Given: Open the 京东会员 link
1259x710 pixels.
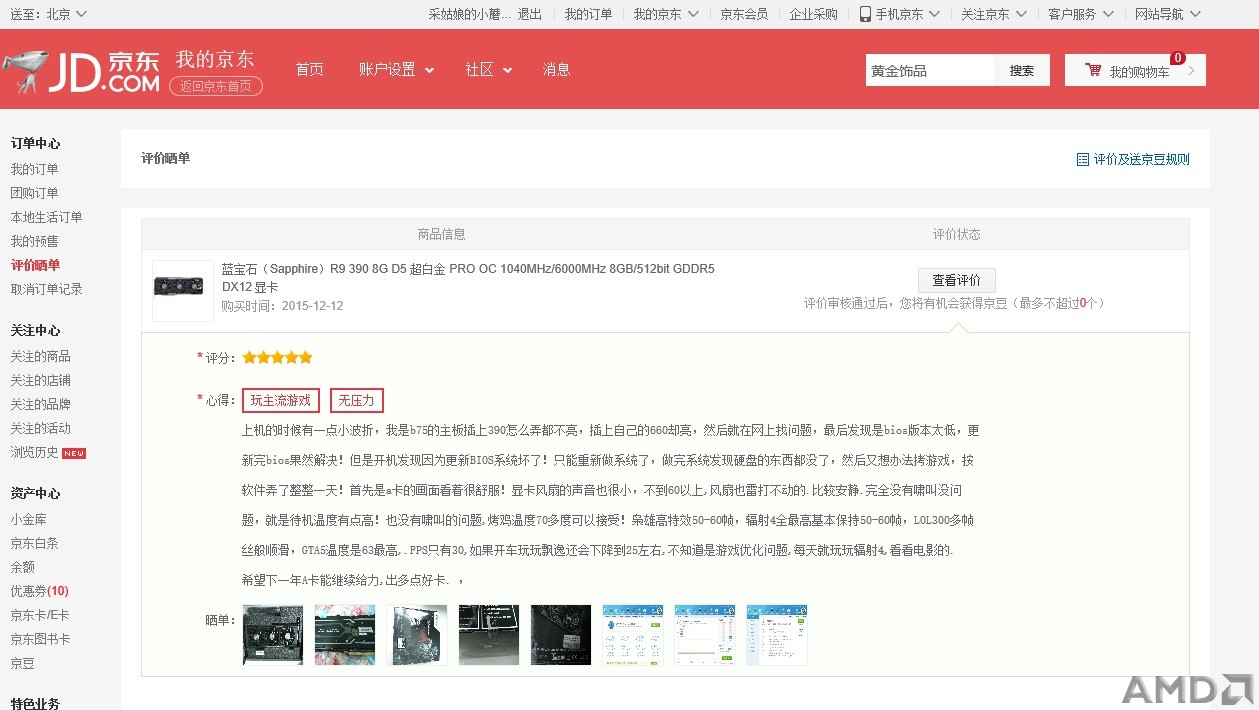Looking at the screenshot, I should point(744,14).
